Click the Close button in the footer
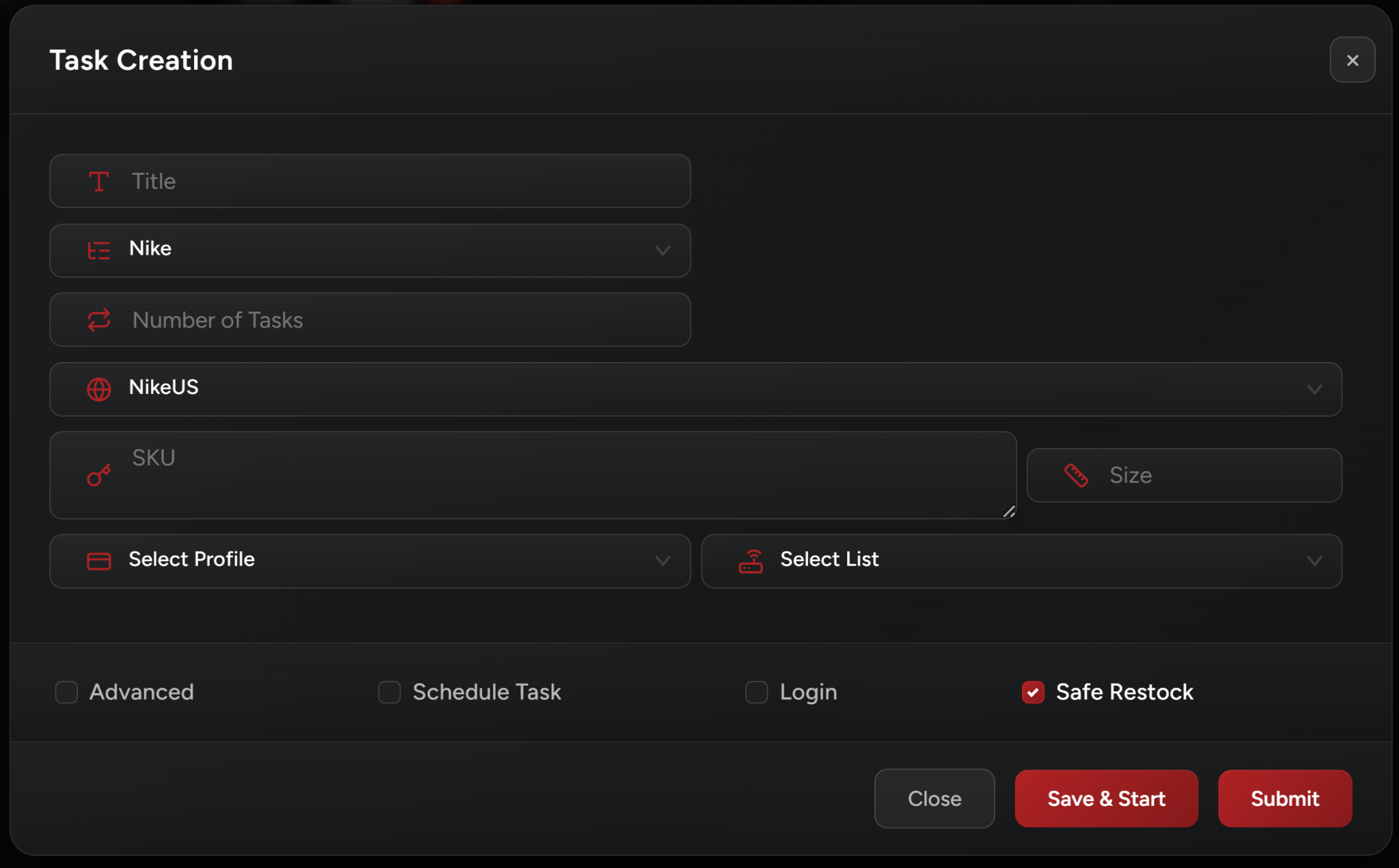 [934, 798]
